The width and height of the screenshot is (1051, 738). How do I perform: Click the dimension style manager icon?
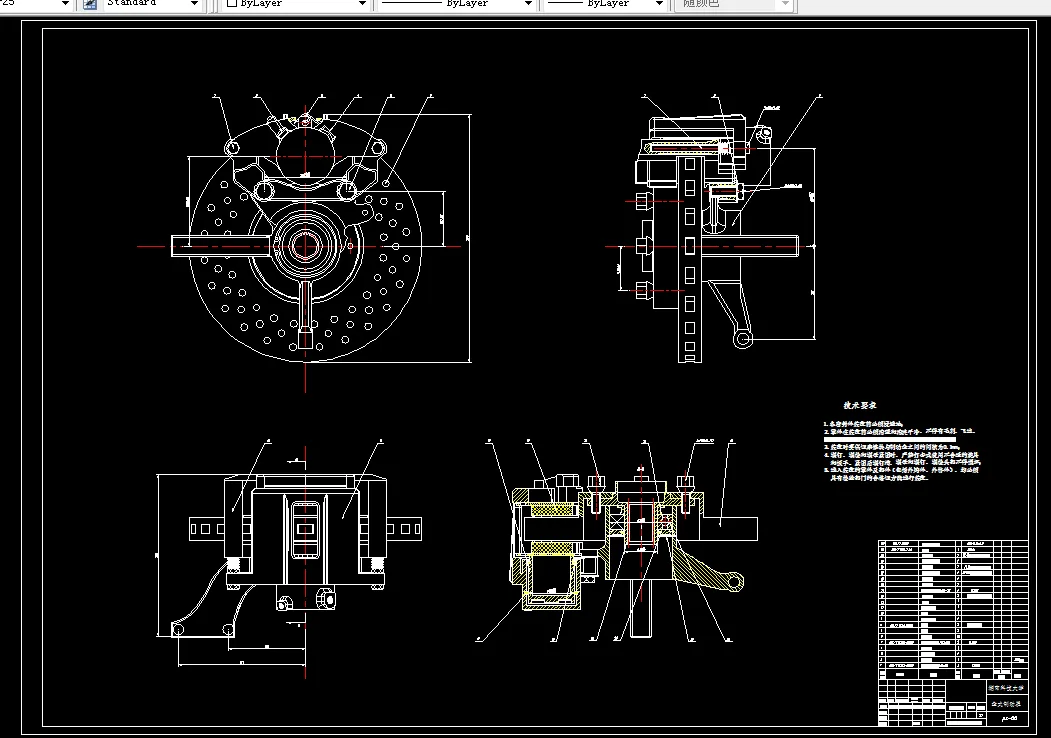(x=90, y=3)
